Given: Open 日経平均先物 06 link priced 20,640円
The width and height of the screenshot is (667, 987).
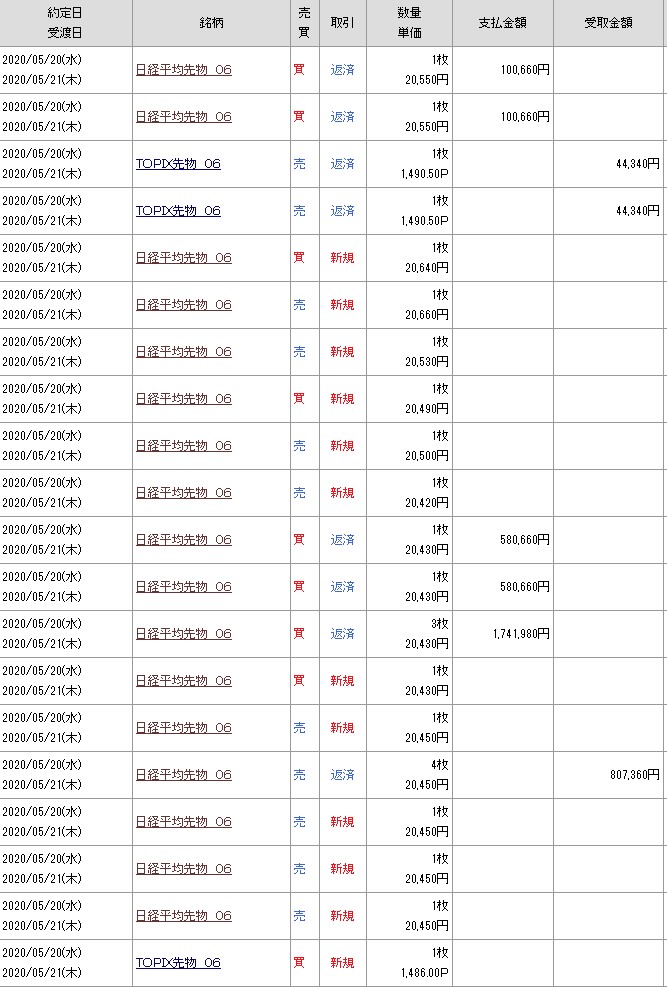Looking at the screenshot, I should [183, 258].
